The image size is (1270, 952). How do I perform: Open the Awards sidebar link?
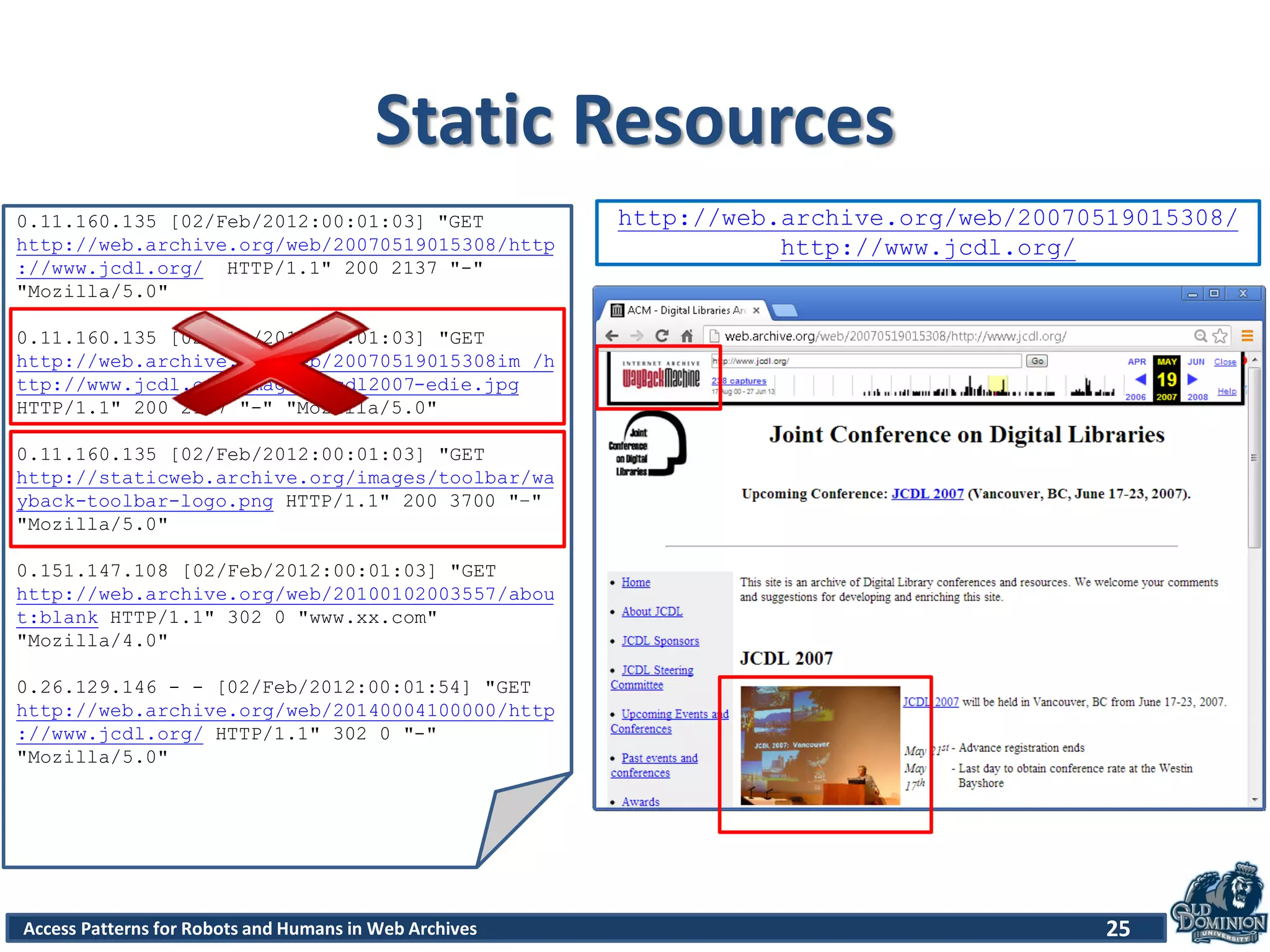point(640,801)
